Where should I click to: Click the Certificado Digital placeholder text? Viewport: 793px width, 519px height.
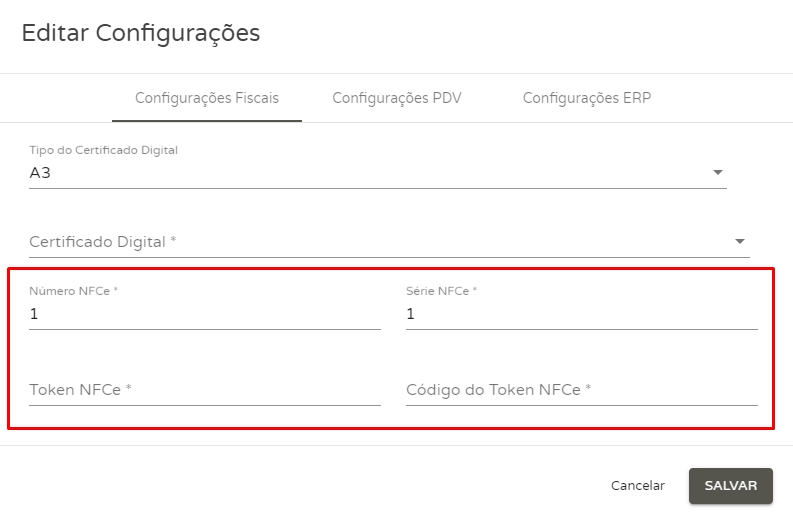(x=103, y=242)
